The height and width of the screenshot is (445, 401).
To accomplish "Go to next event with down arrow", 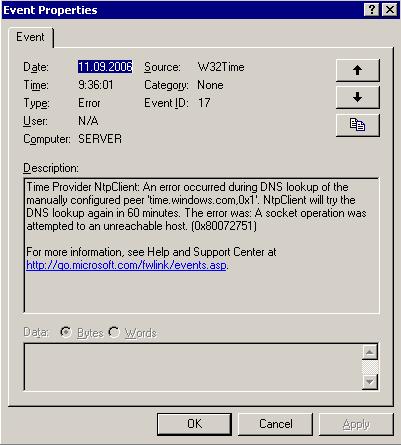I will pyautogui.click(x=358, y=97).
